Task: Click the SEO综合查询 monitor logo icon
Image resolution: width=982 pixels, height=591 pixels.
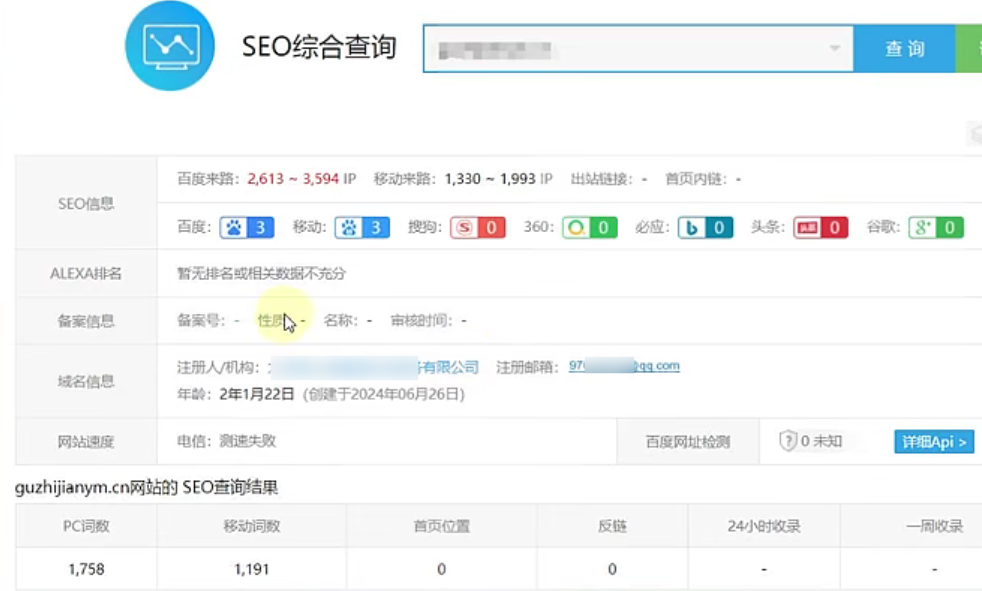Action: tap(170, 46)
